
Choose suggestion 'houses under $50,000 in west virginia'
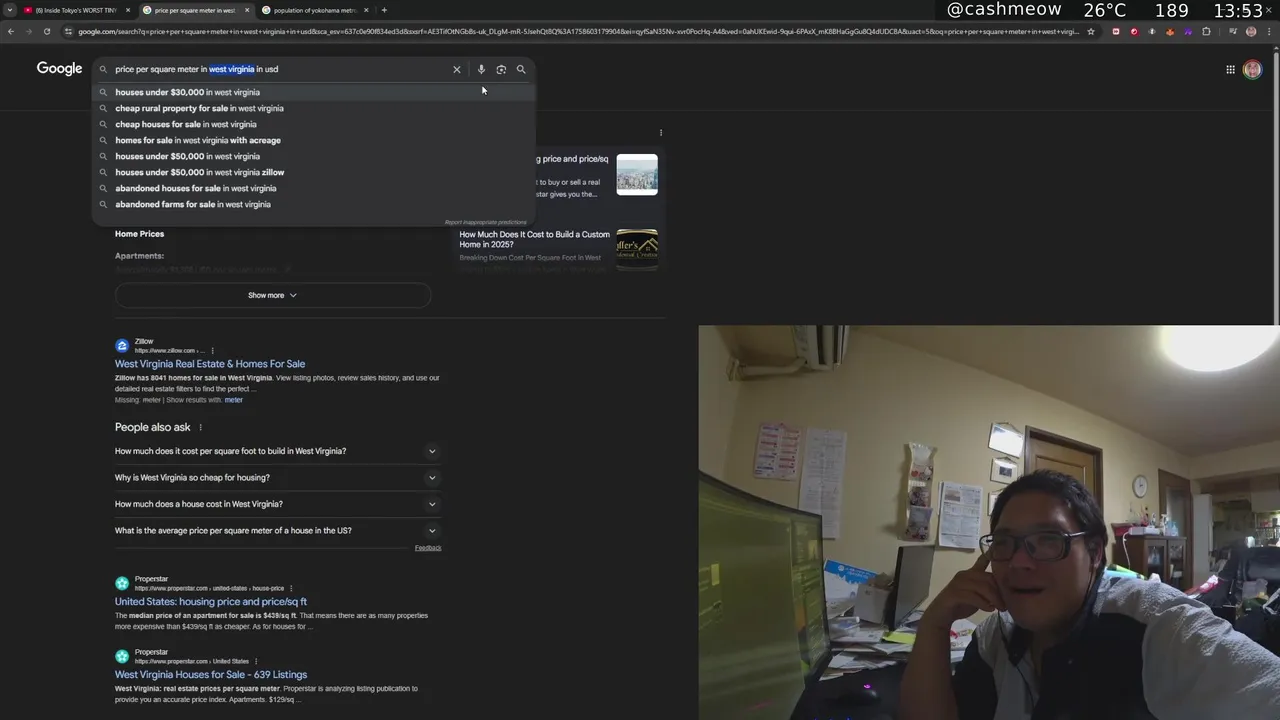pyautogui.click(x=314, y=156)
